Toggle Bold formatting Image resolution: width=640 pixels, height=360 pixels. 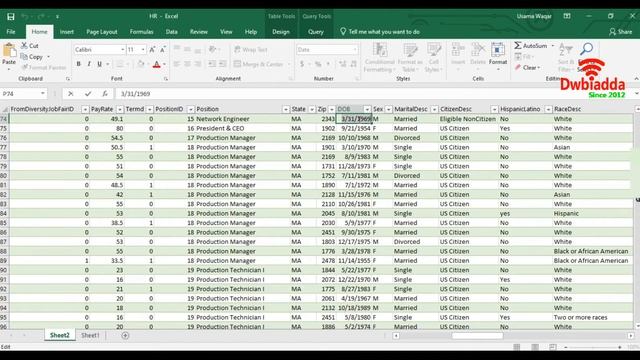(x=78, y=64)
